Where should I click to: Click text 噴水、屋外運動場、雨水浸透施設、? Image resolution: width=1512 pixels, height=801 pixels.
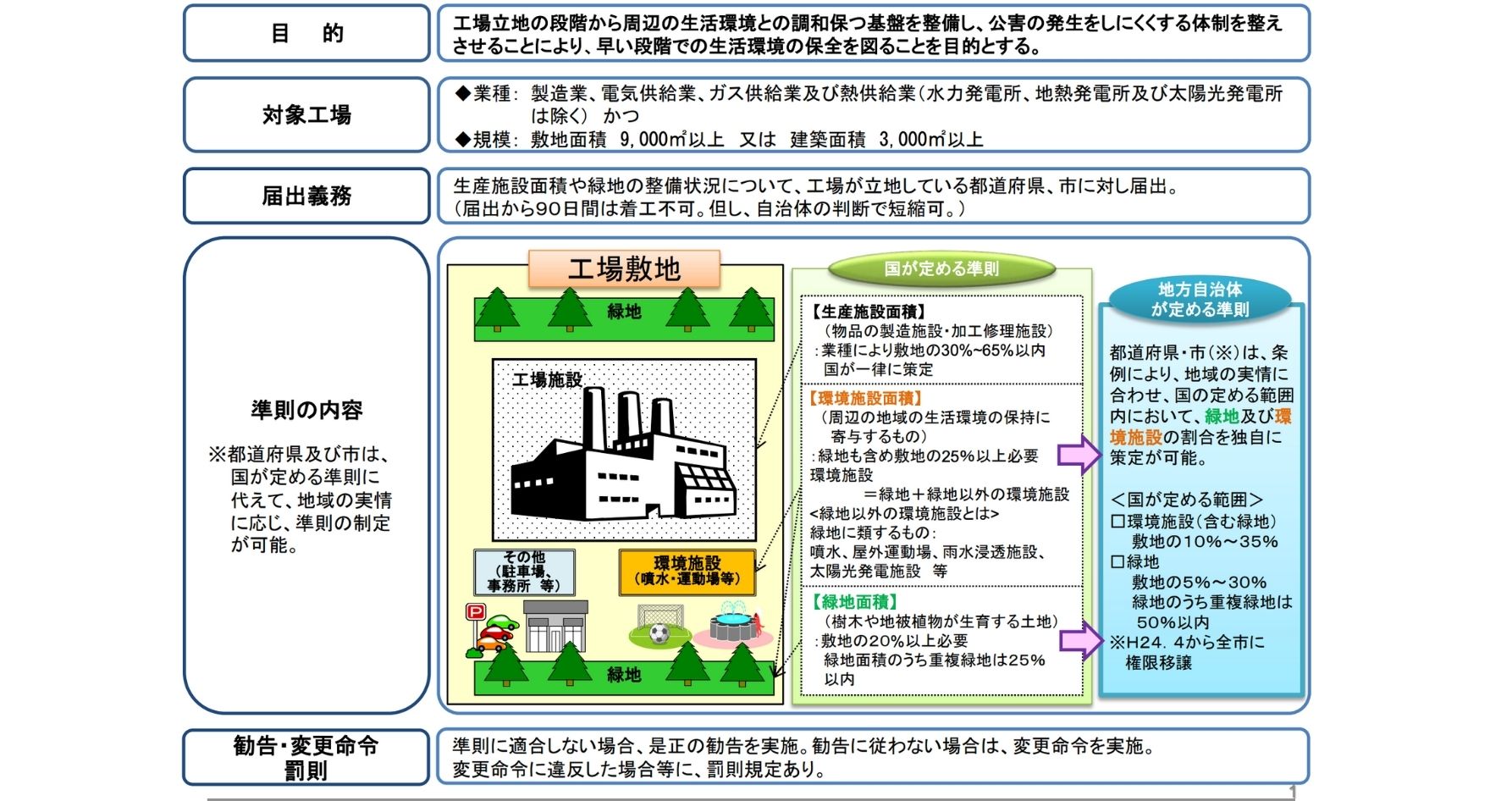click(x=929, y=552)
